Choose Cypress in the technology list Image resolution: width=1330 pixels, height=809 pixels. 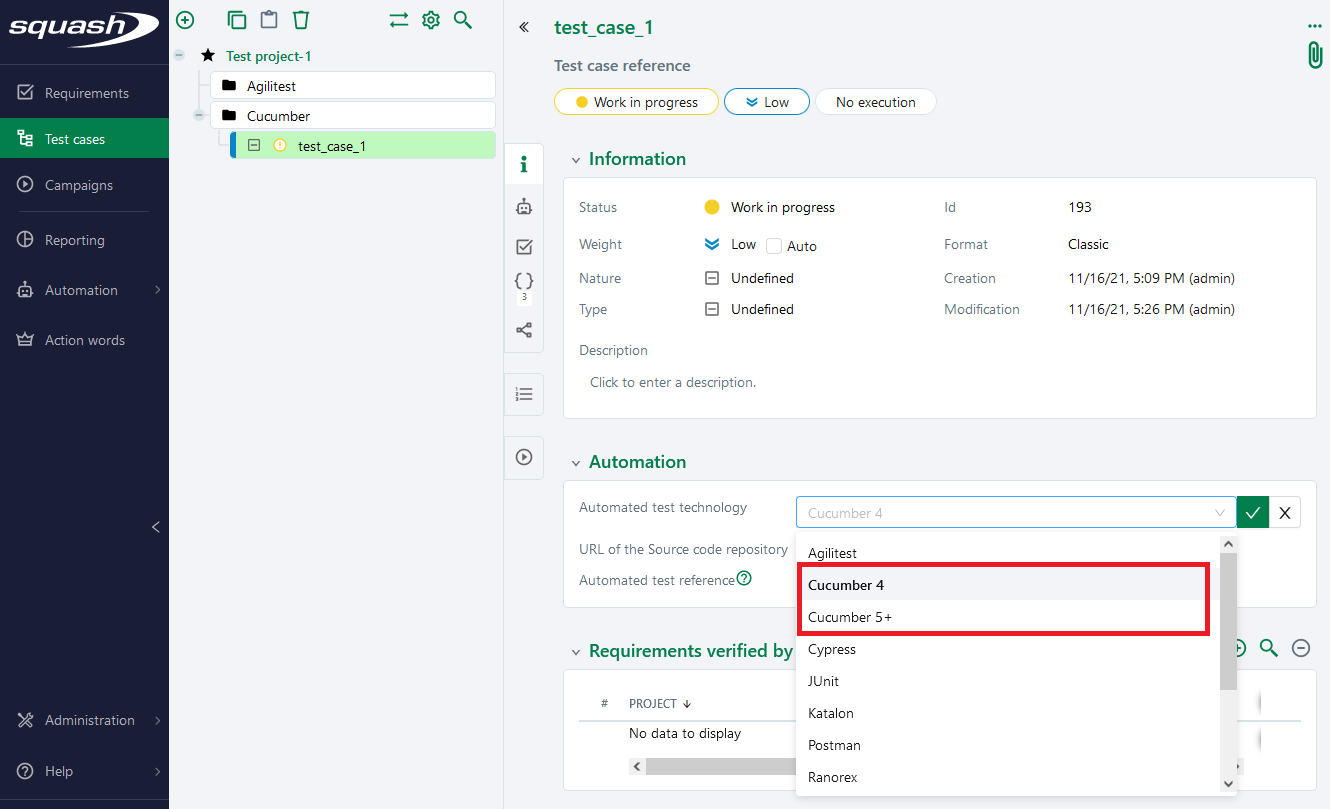[x=832, y=649]
